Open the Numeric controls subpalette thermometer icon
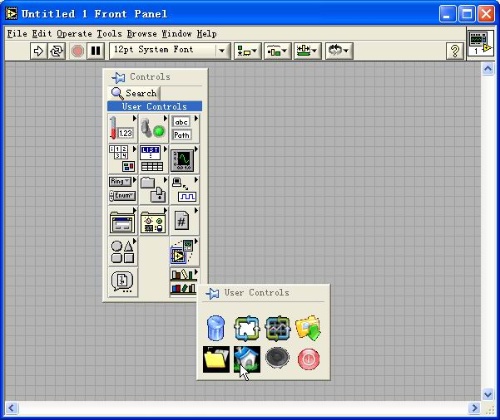The image size is (500, 420). pos(122,128)
